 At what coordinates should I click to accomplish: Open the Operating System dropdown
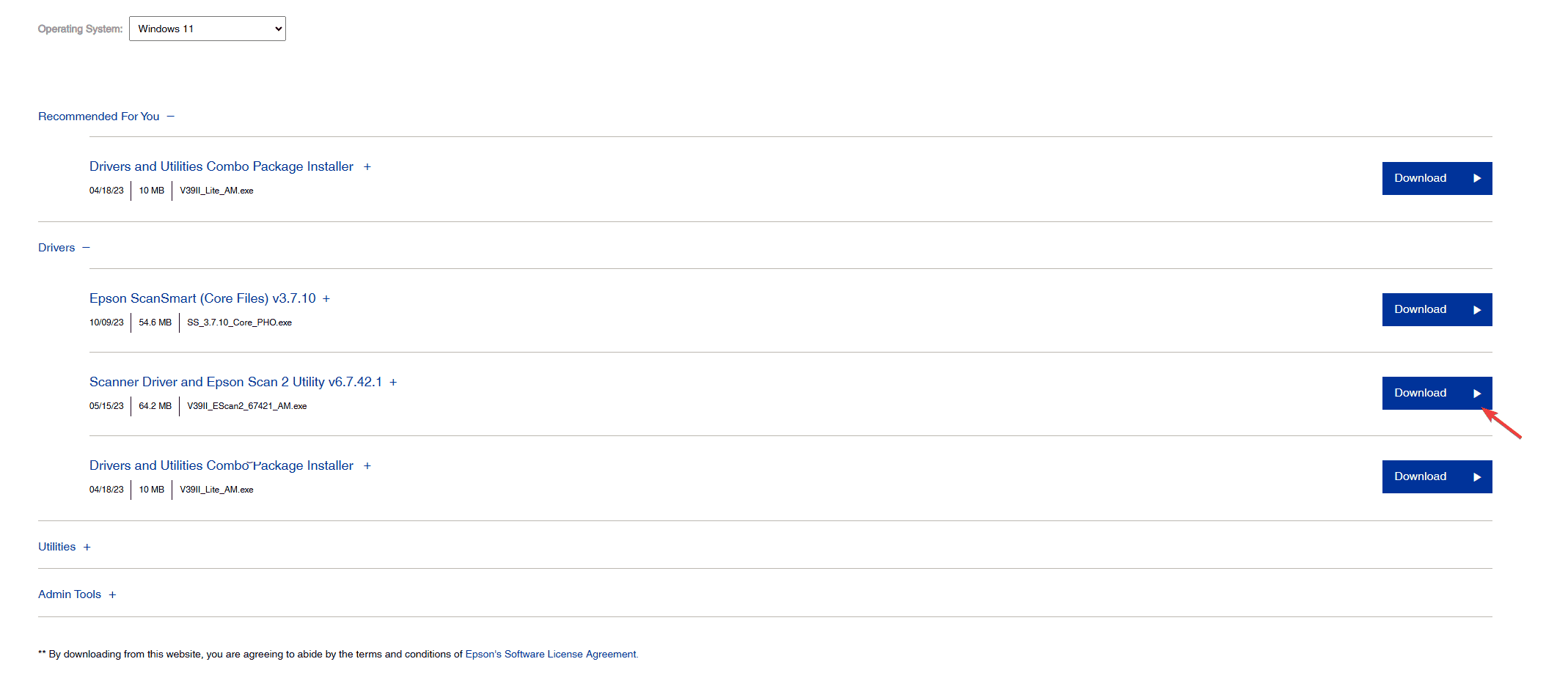pos(207,29)
